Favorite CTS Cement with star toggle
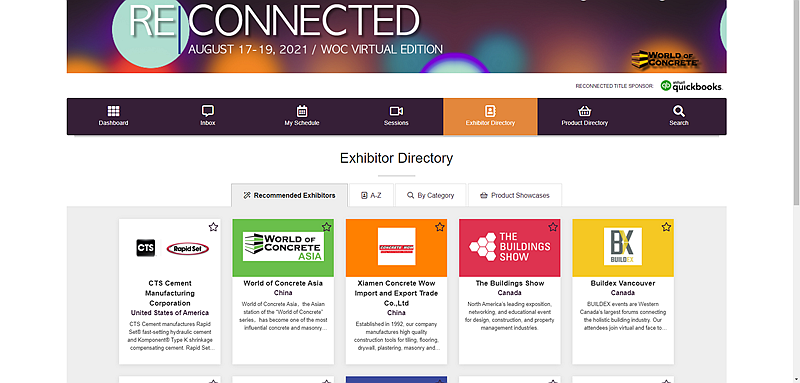Viewport: 800px width, 383px height. tap(213, 227)
